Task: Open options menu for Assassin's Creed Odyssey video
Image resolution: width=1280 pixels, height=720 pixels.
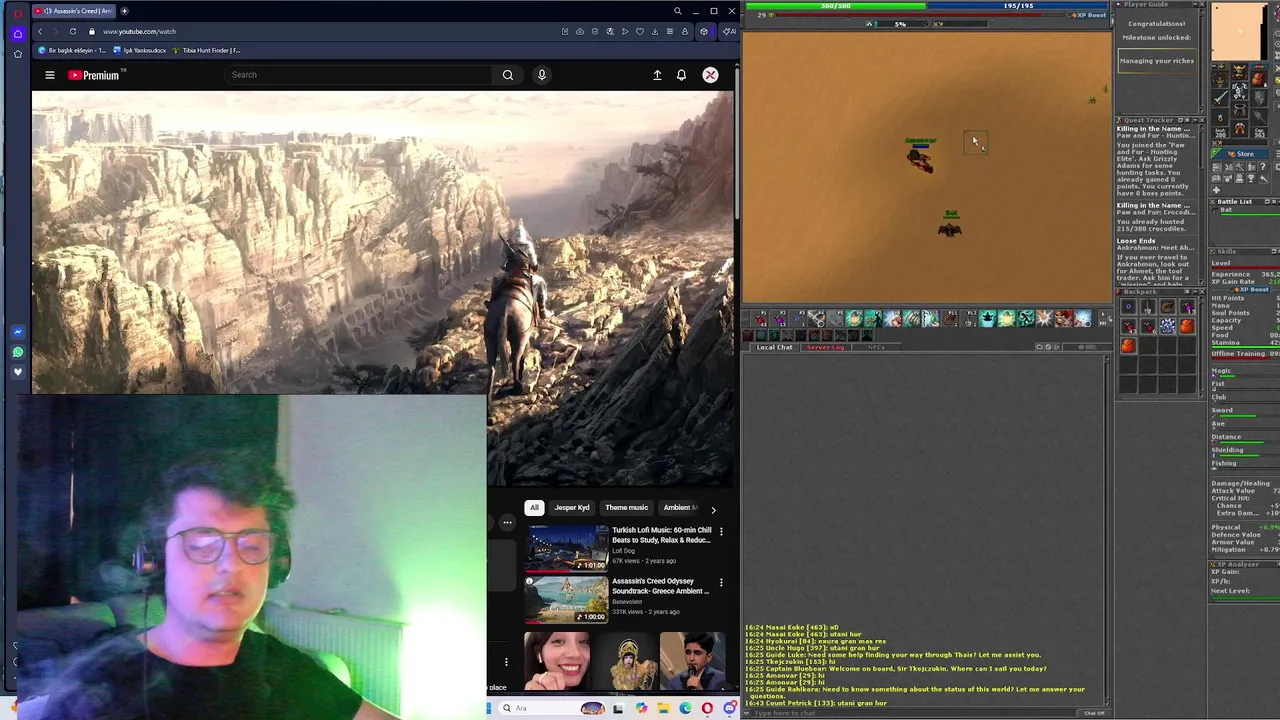Action: pyautogui.click(x=721, y=582)
